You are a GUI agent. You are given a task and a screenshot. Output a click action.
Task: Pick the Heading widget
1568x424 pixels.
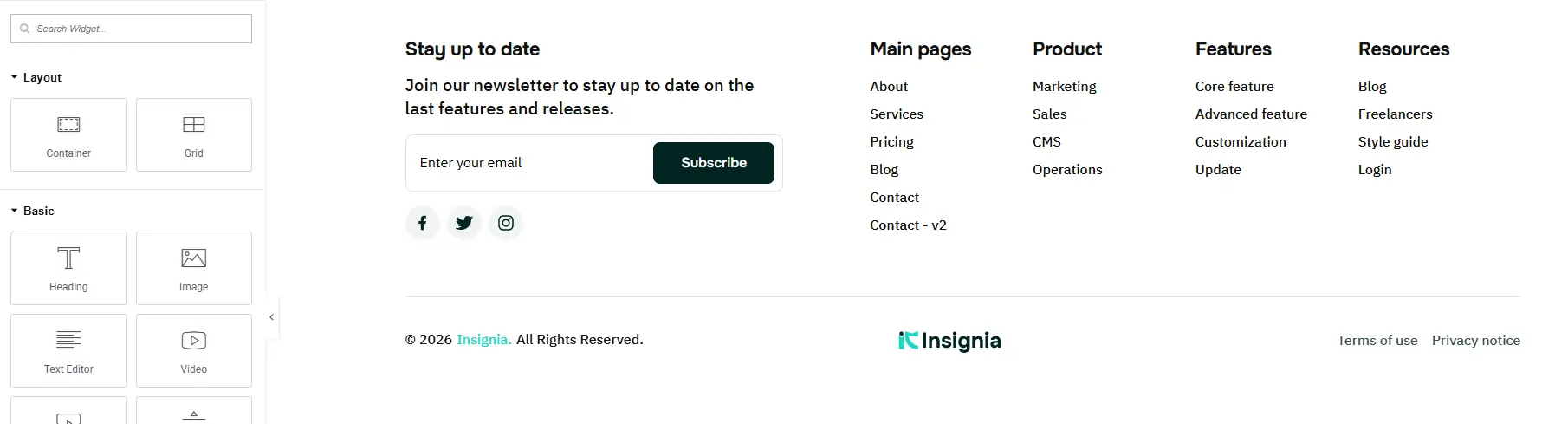point(68,268)
